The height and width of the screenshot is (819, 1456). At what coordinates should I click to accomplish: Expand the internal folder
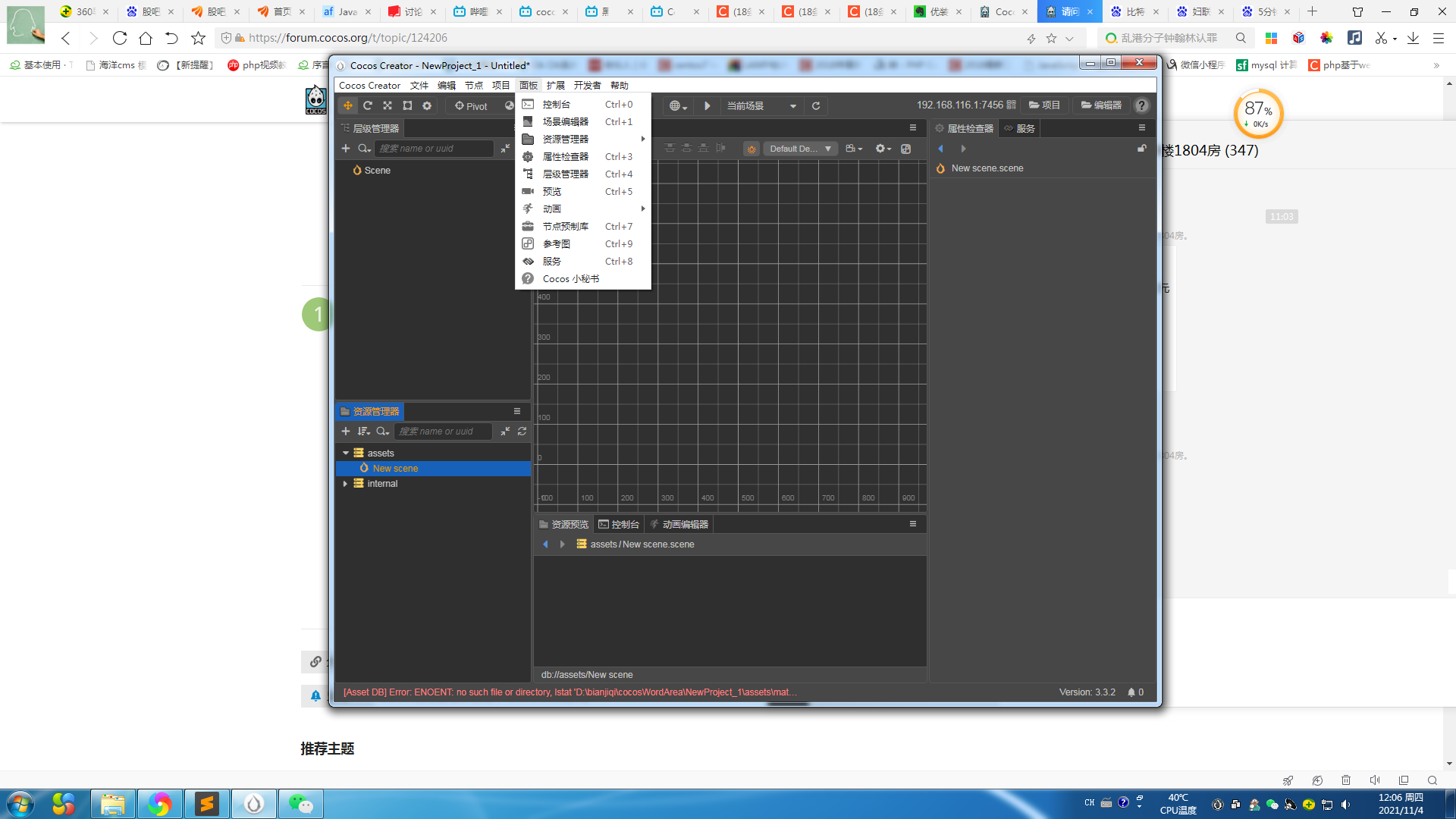345,484
